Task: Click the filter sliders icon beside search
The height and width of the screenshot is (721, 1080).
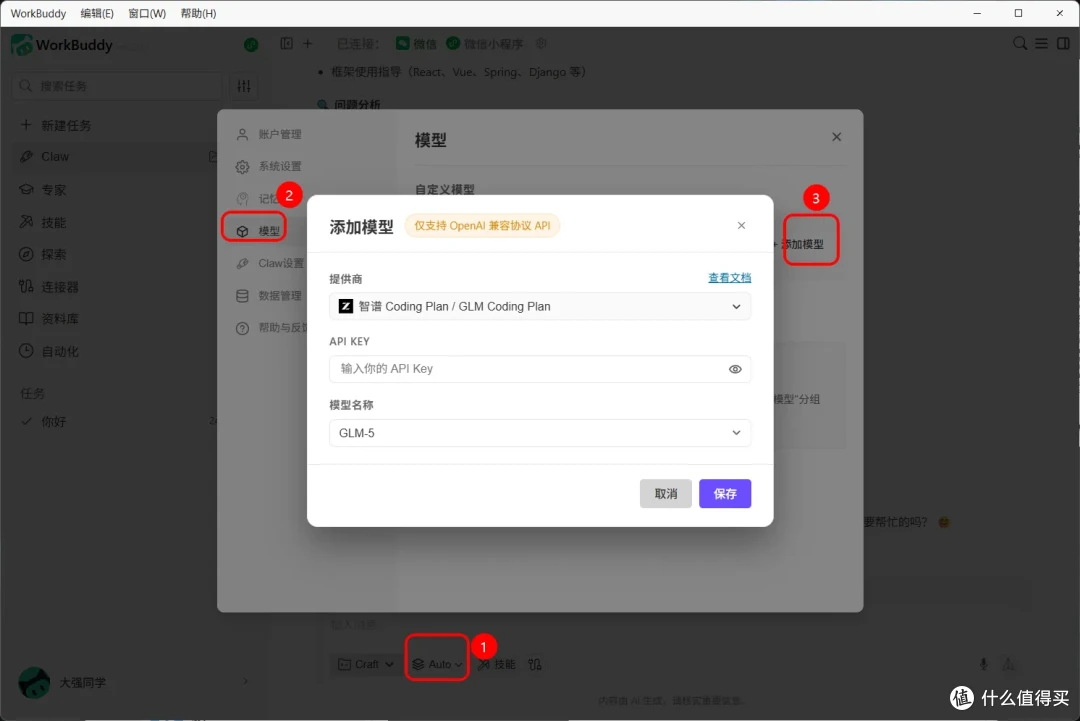Action: click(x=244, y=86)
